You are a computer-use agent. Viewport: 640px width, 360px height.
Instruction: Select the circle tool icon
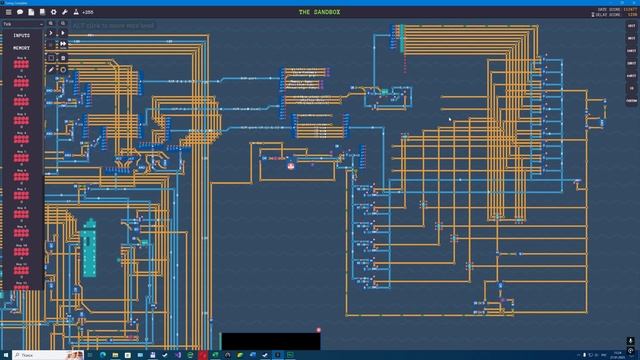[x=63, y=70]
